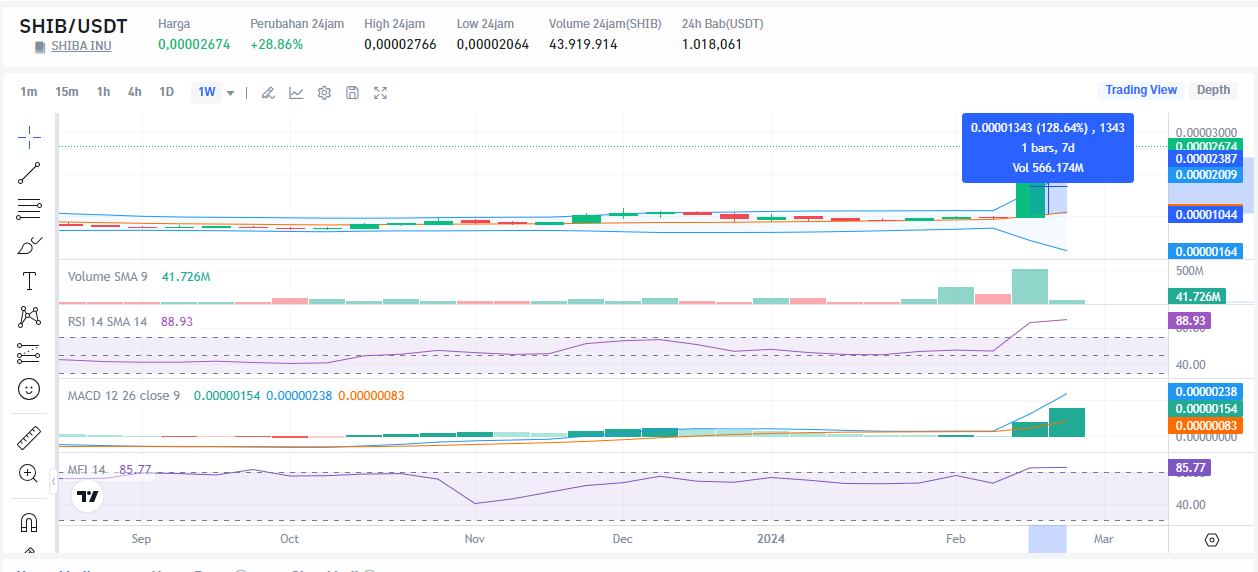Click the Nov label on time axis

point(475,539)
